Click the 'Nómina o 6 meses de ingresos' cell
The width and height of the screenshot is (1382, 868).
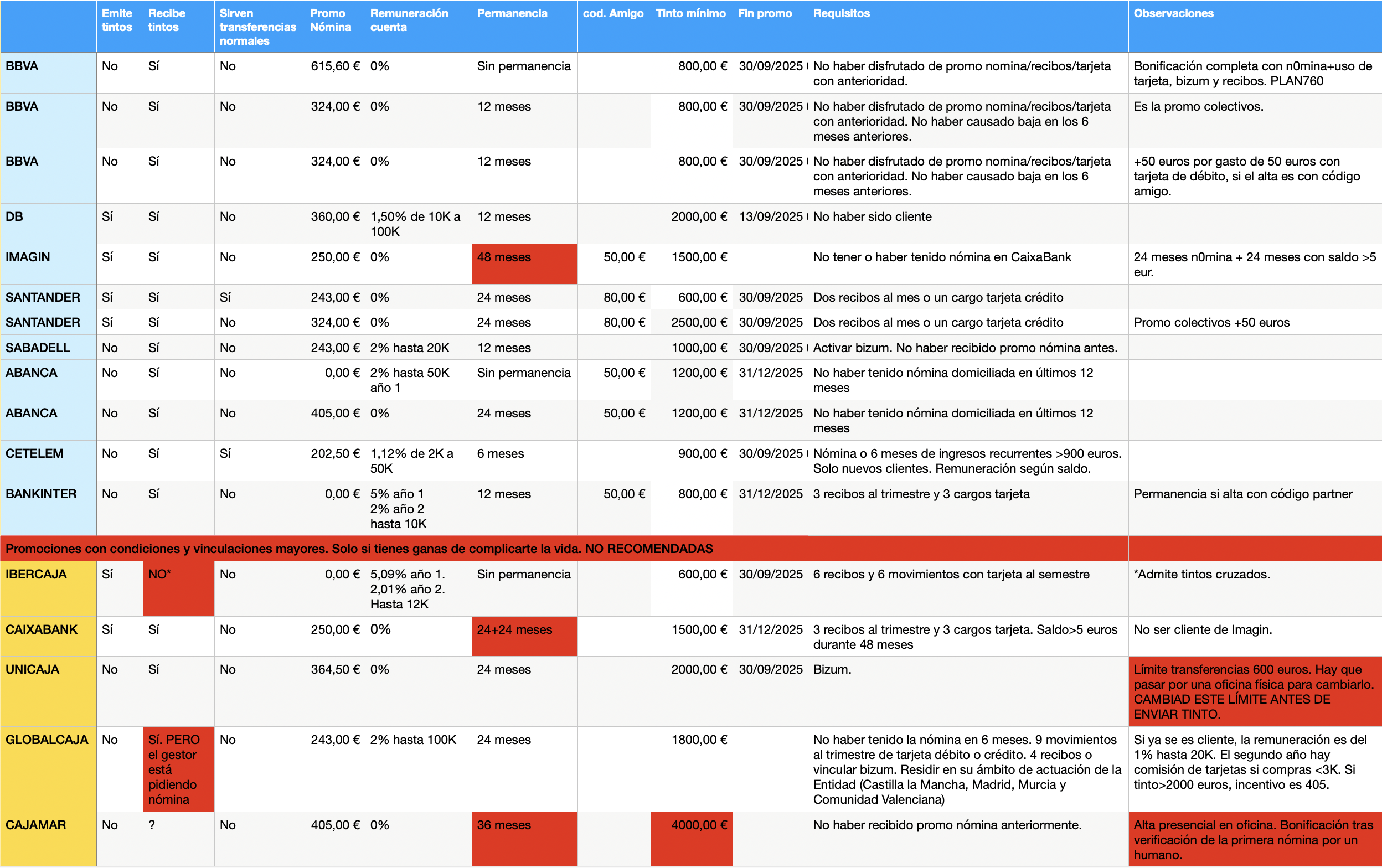[968, 460]
